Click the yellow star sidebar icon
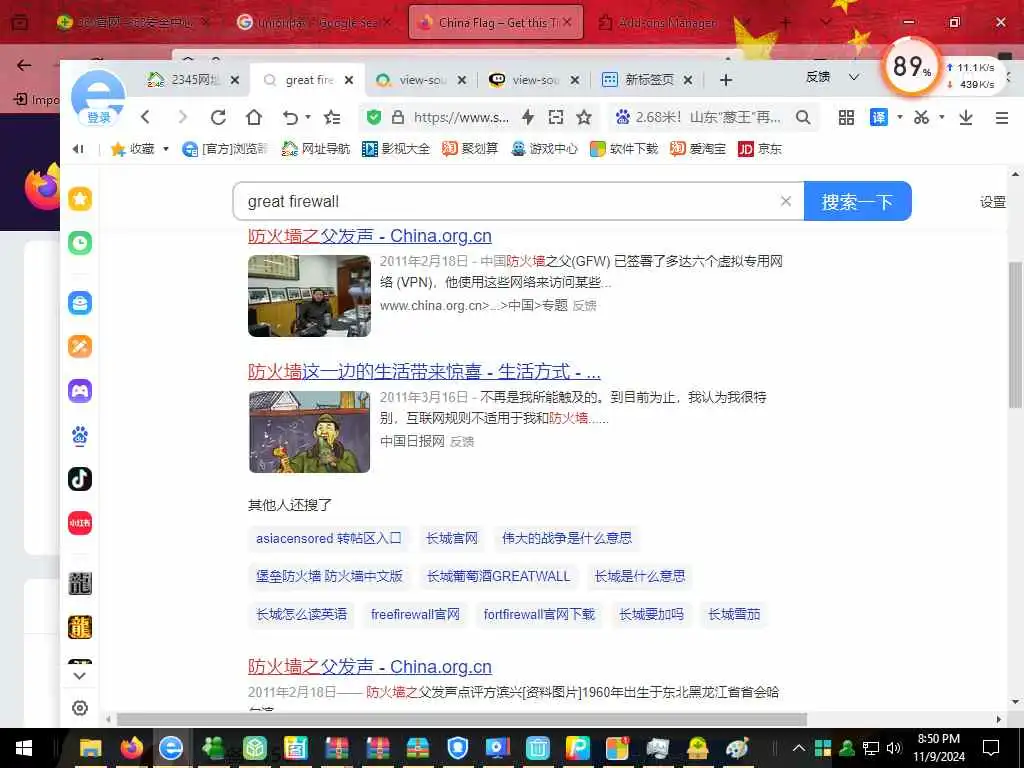The image size is (1024, 768). click(x=80, y=199)
